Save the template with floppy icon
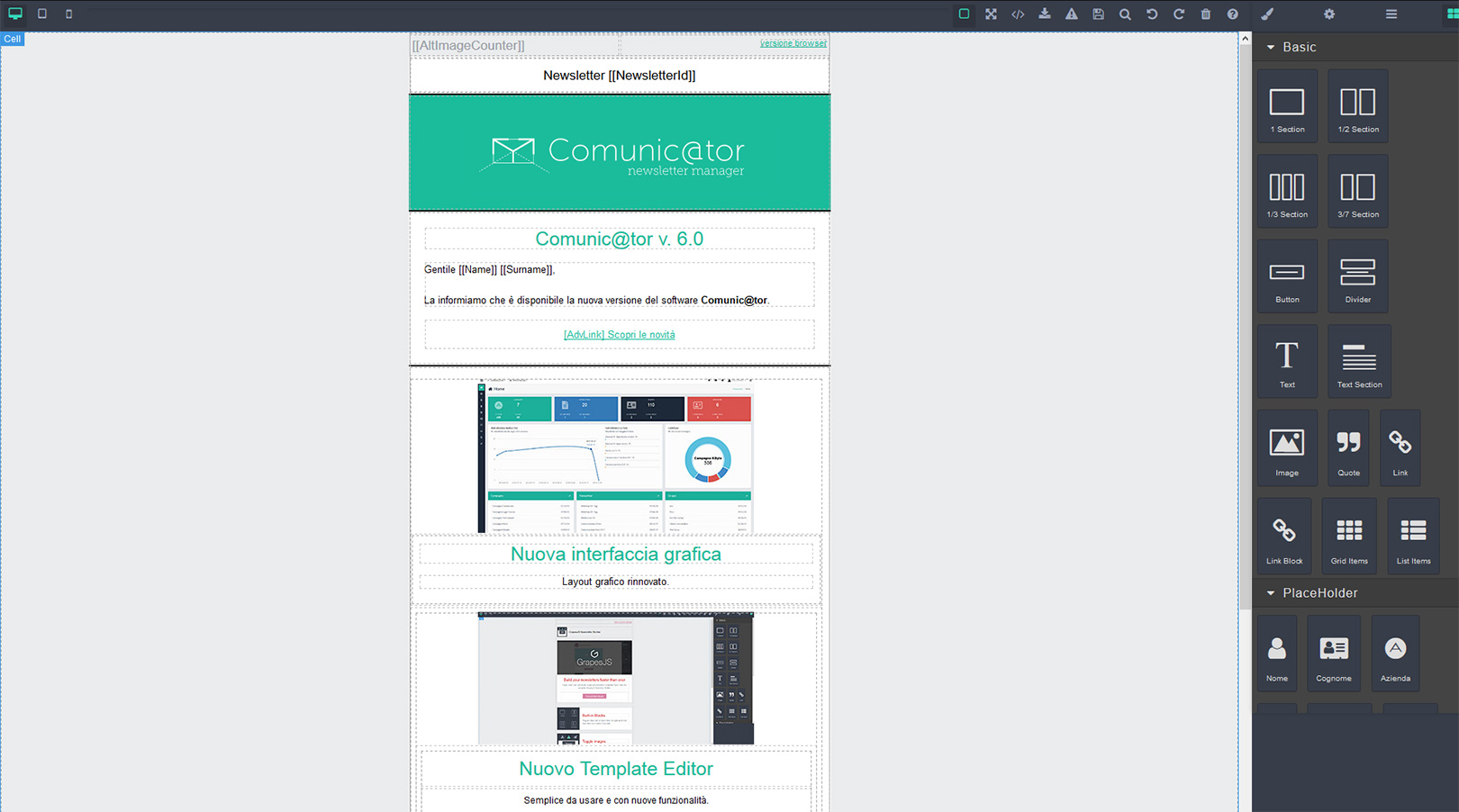 coord(1098,14)
